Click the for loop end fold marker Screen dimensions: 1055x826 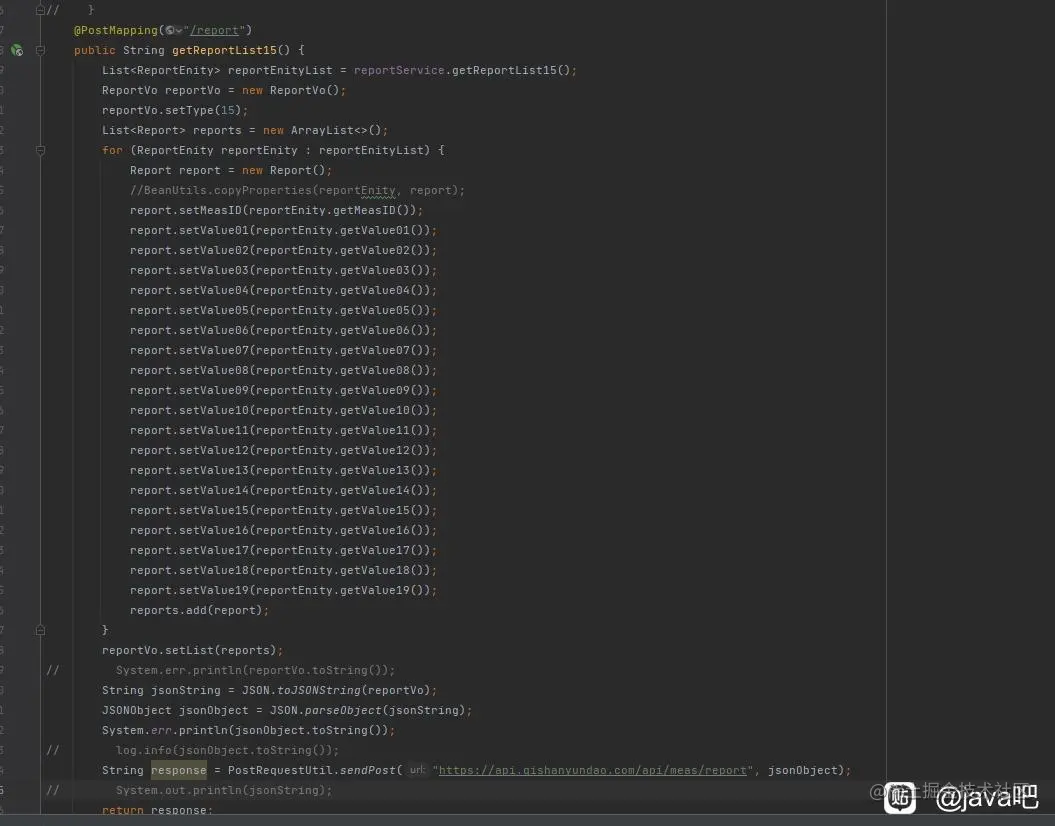click(40, 630)
